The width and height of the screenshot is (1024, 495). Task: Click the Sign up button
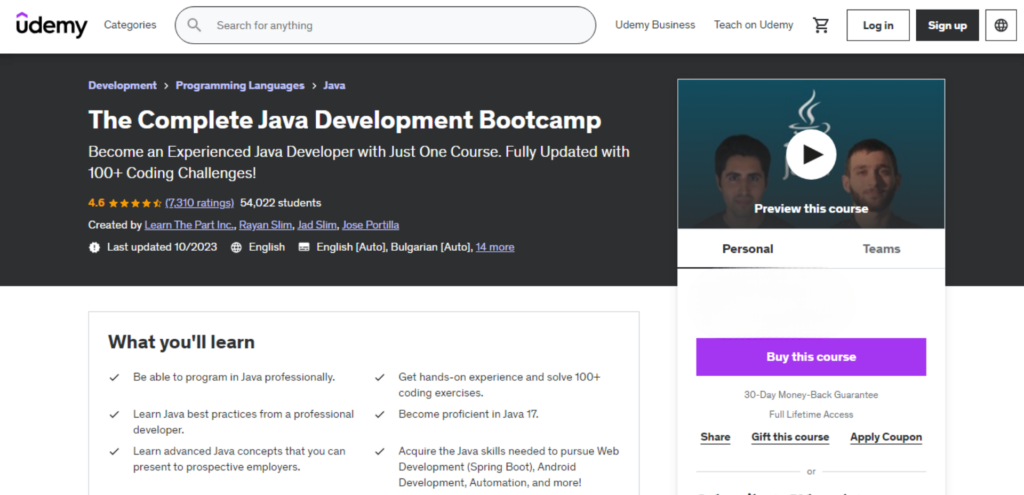[x=947, y=25]
